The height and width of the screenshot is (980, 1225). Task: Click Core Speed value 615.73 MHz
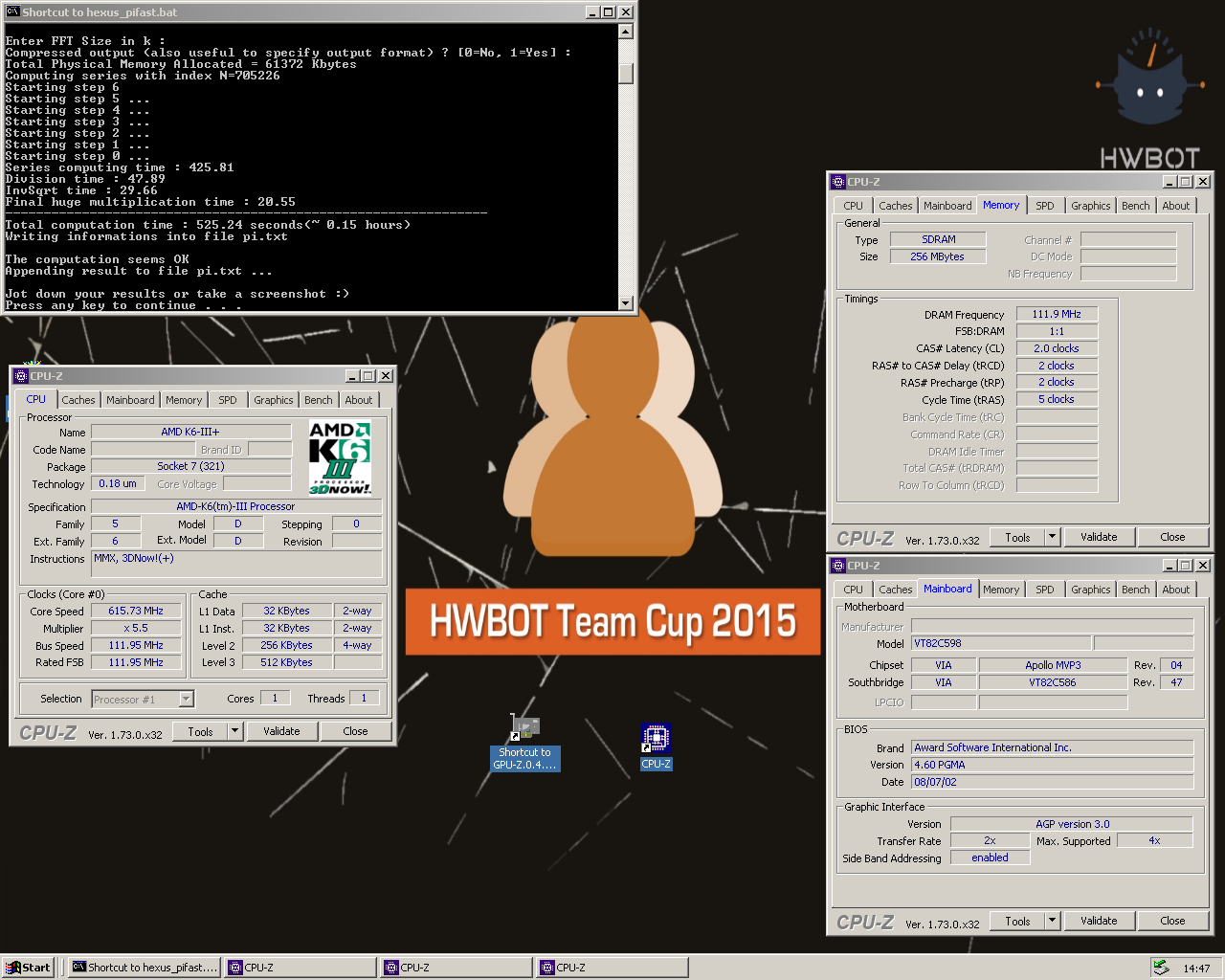pos(136,611)
